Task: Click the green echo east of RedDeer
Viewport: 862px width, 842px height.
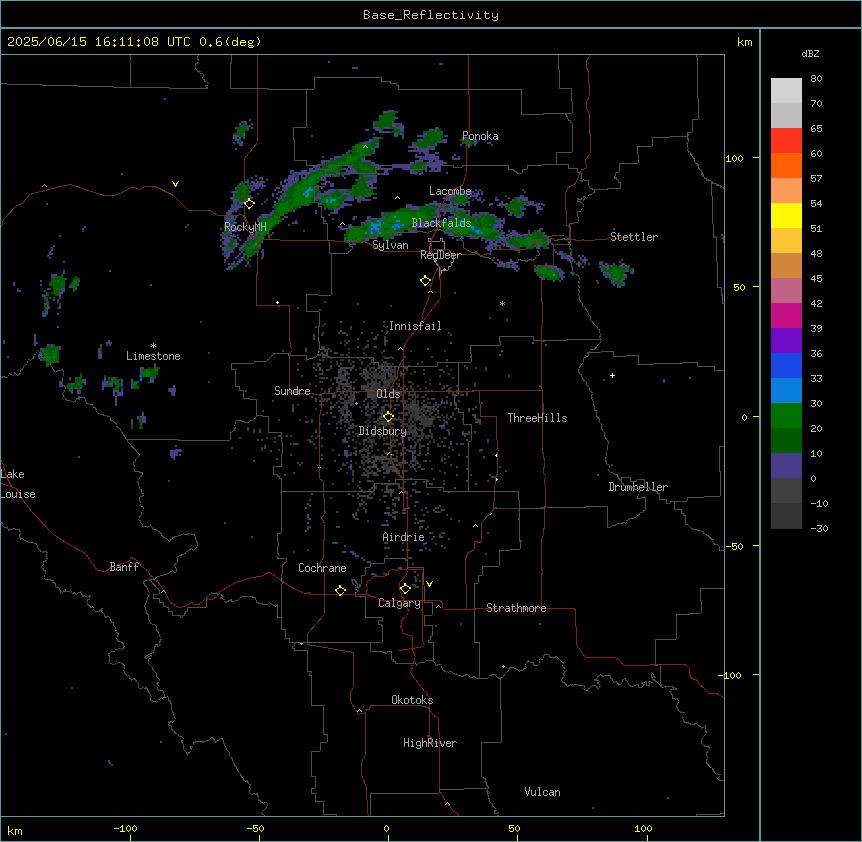Action: coord(549,272)
